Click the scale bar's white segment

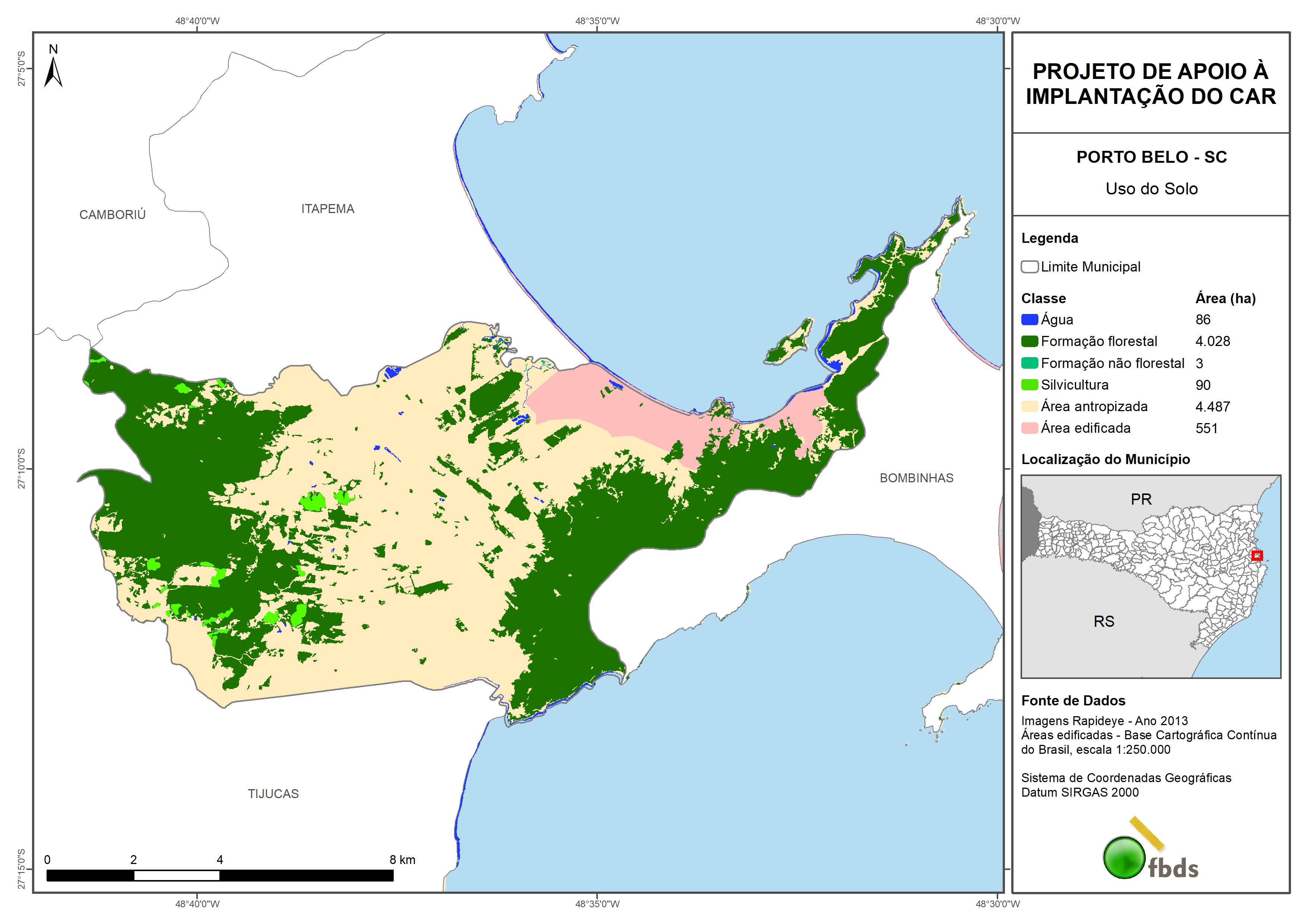(x=177, y=876)
